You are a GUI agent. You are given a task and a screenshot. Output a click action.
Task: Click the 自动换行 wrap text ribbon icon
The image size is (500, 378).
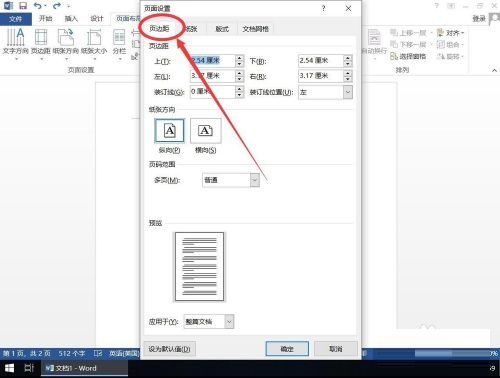(374, 42)
